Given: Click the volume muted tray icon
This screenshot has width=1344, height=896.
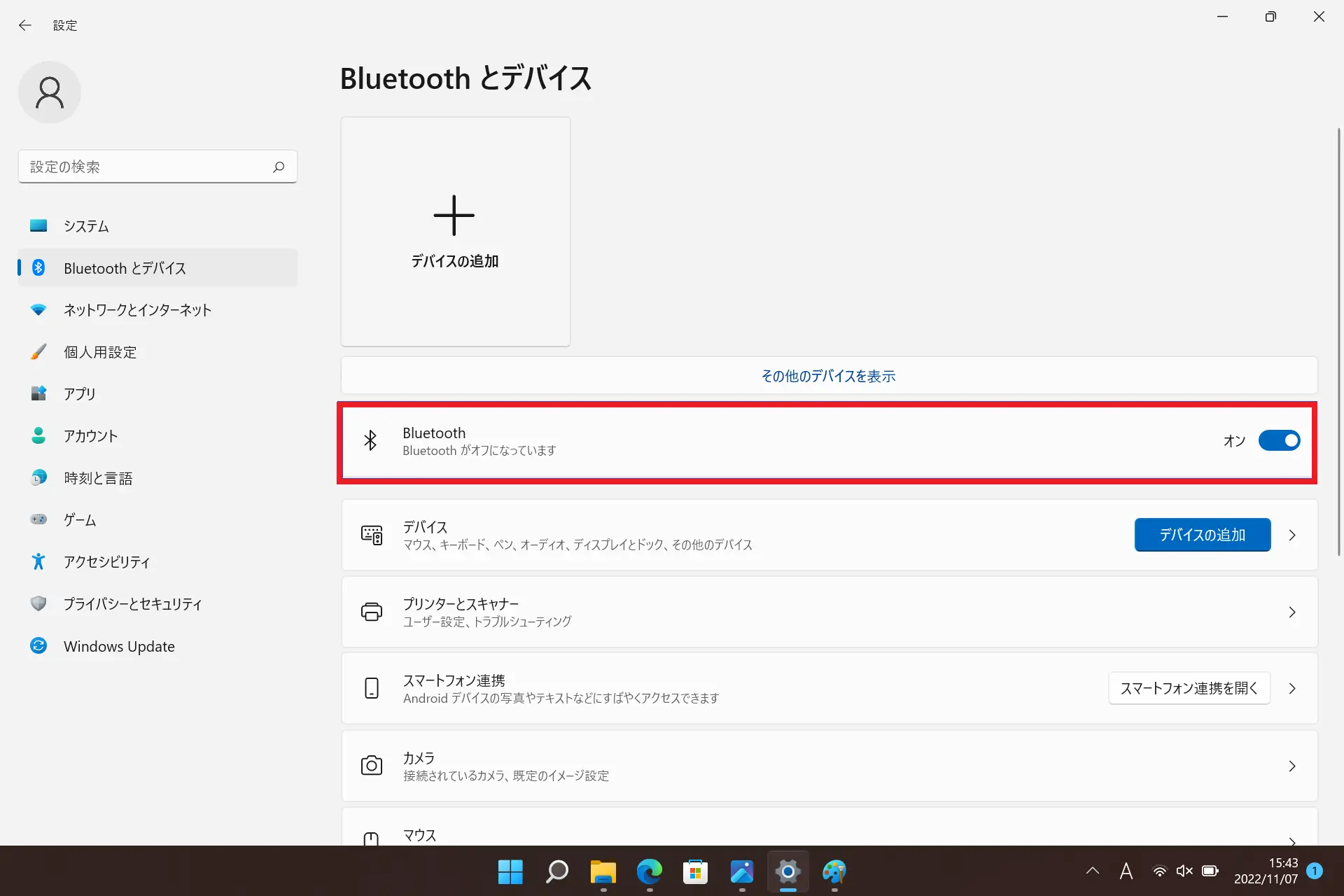Looking at the screenshot, I should click(x=1184, y=871).
